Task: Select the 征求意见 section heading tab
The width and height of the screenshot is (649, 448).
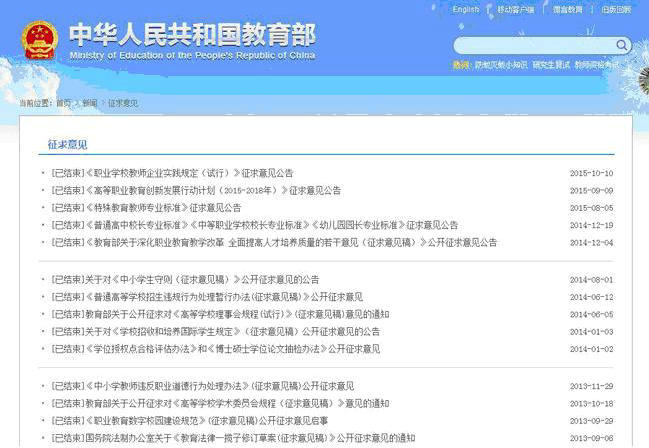Action: [68, 145]
